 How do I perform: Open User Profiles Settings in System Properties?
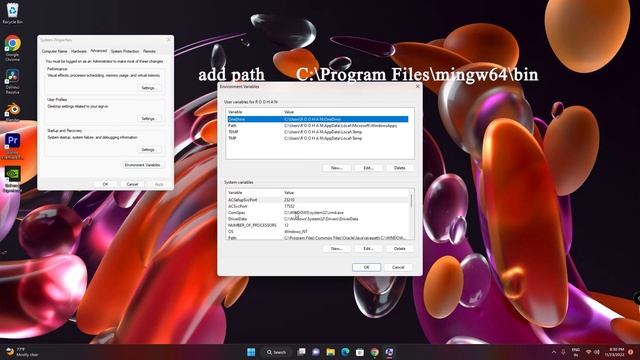click(149, 118)
